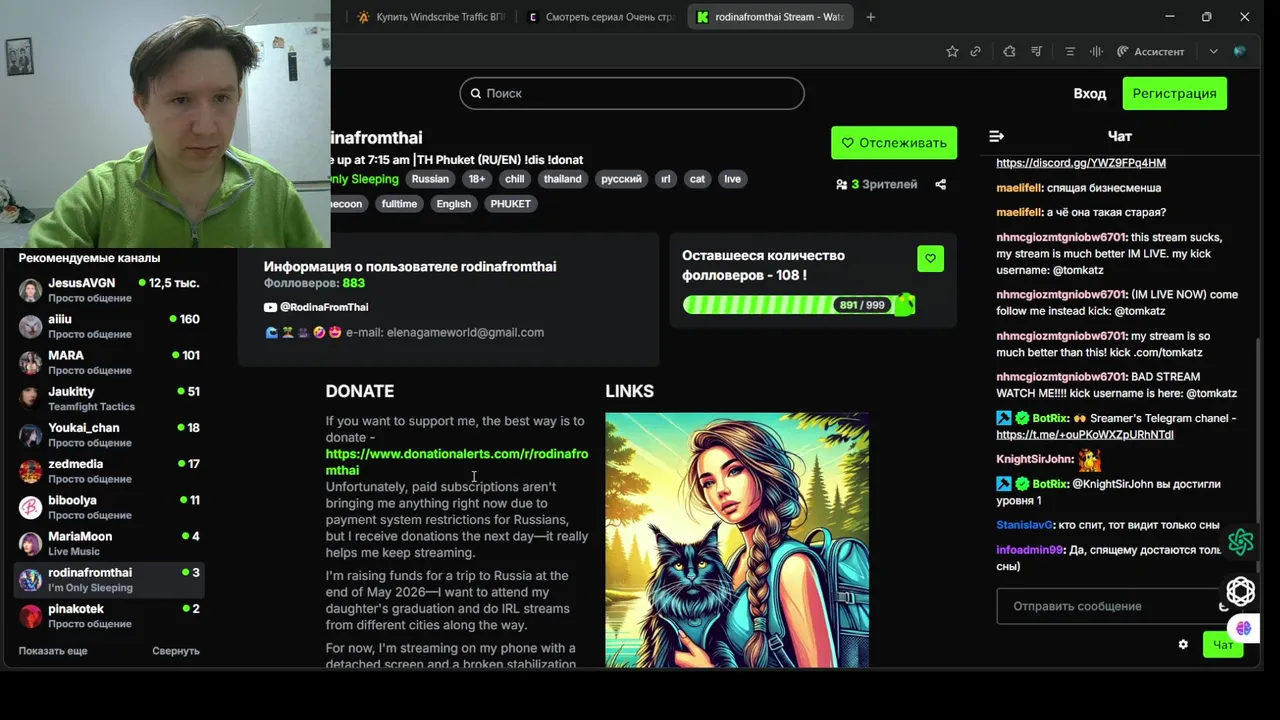Open the Youkai_chan channel

pos(109,434)
